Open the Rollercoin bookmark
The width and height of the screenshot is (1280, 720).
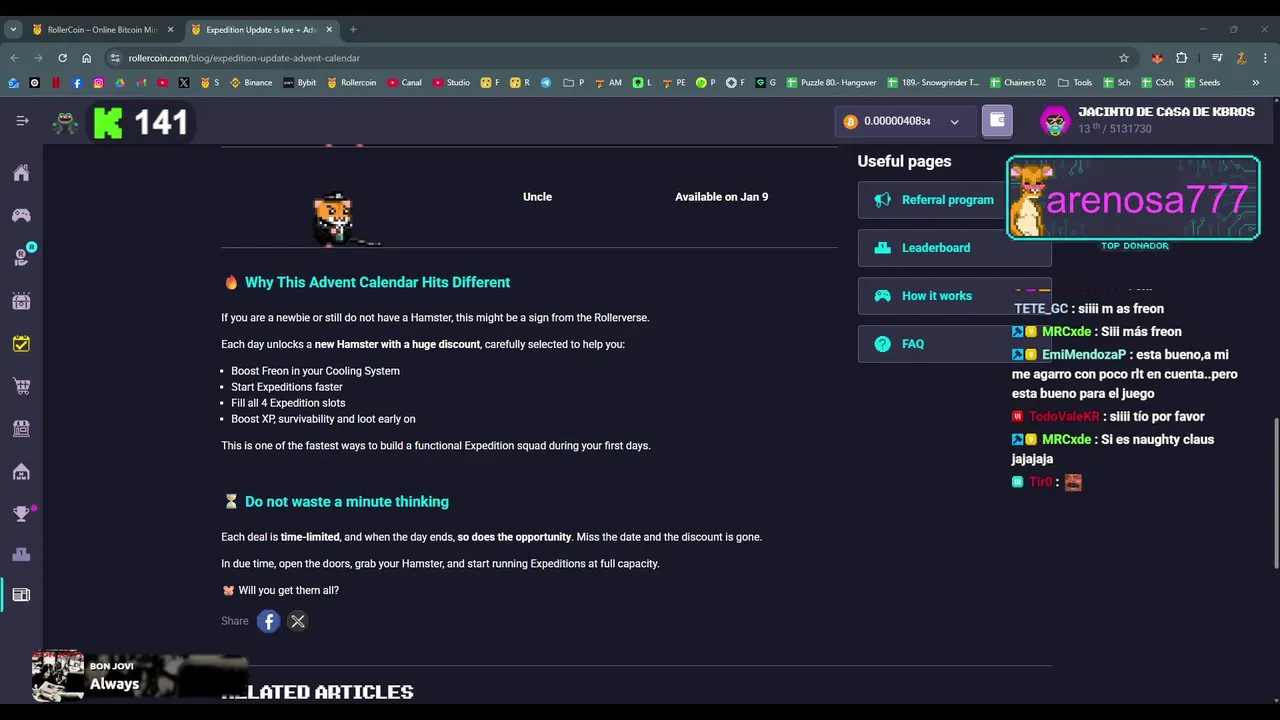[352, 82]
